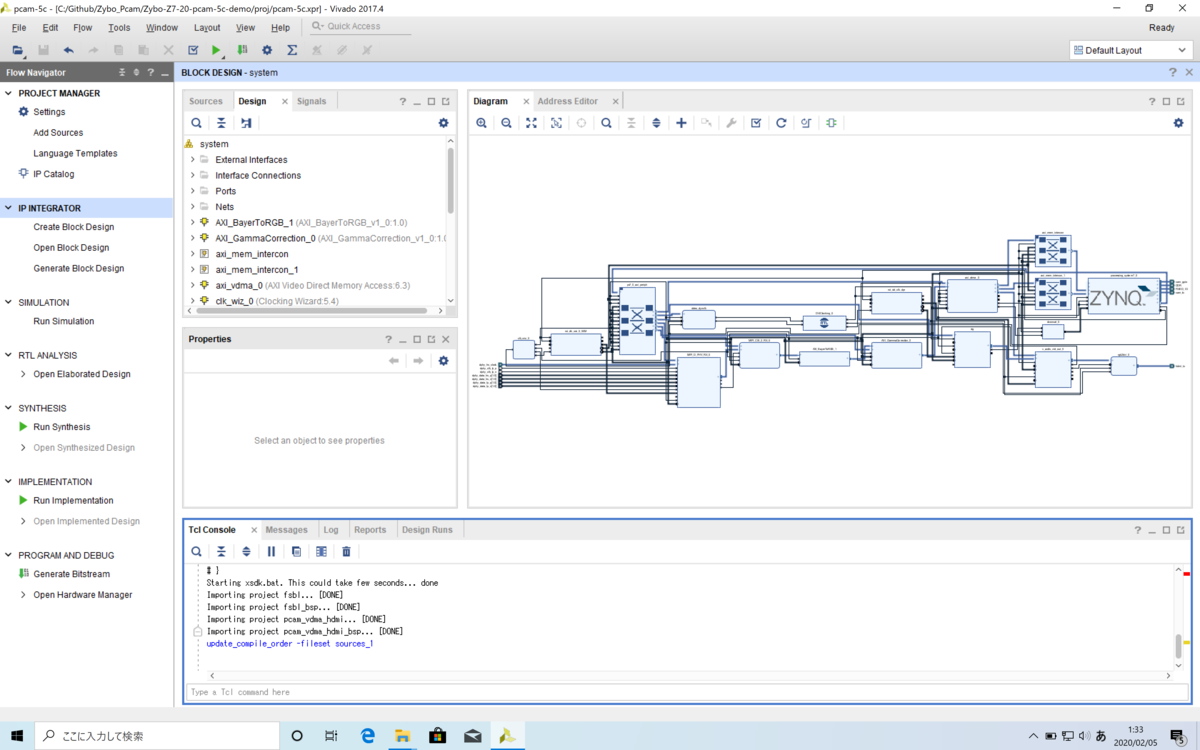Click Run Implementation in Flow Navigator
This screenshot has width=1200, height=750.
(74, 500)
